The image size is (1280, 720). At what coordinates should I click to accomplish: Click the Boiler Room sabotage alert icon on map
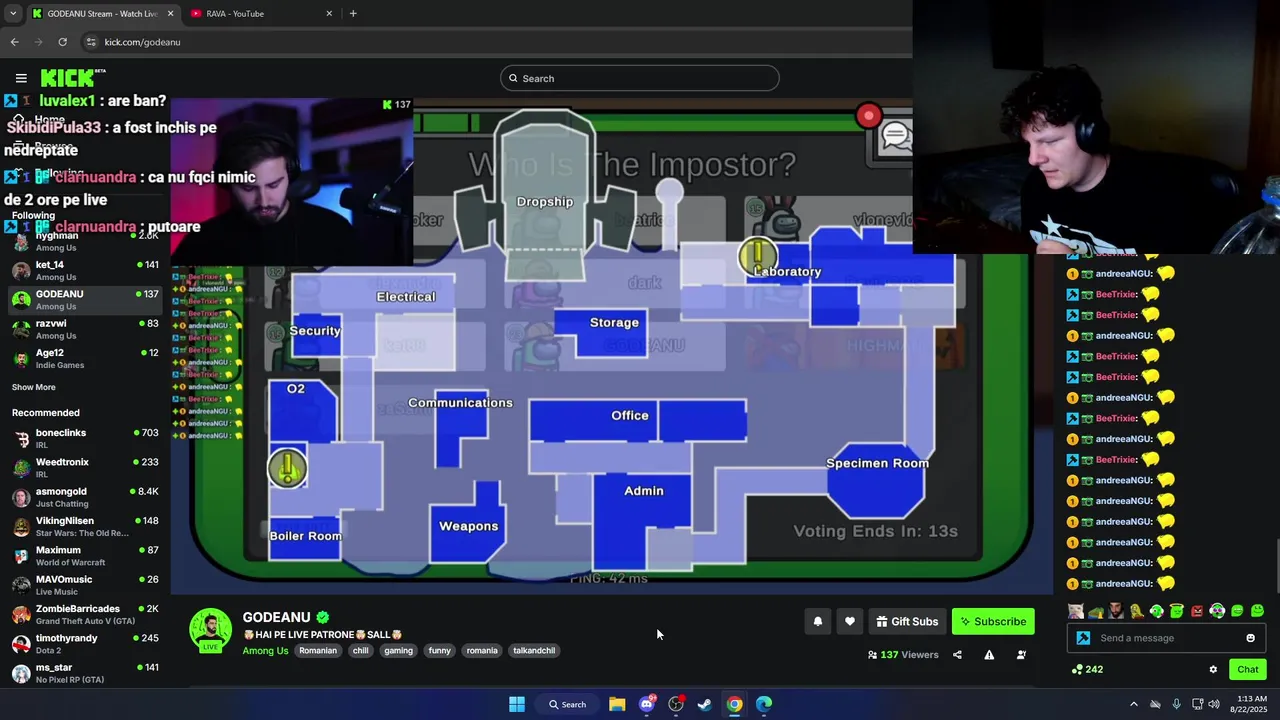click(288, 468)
